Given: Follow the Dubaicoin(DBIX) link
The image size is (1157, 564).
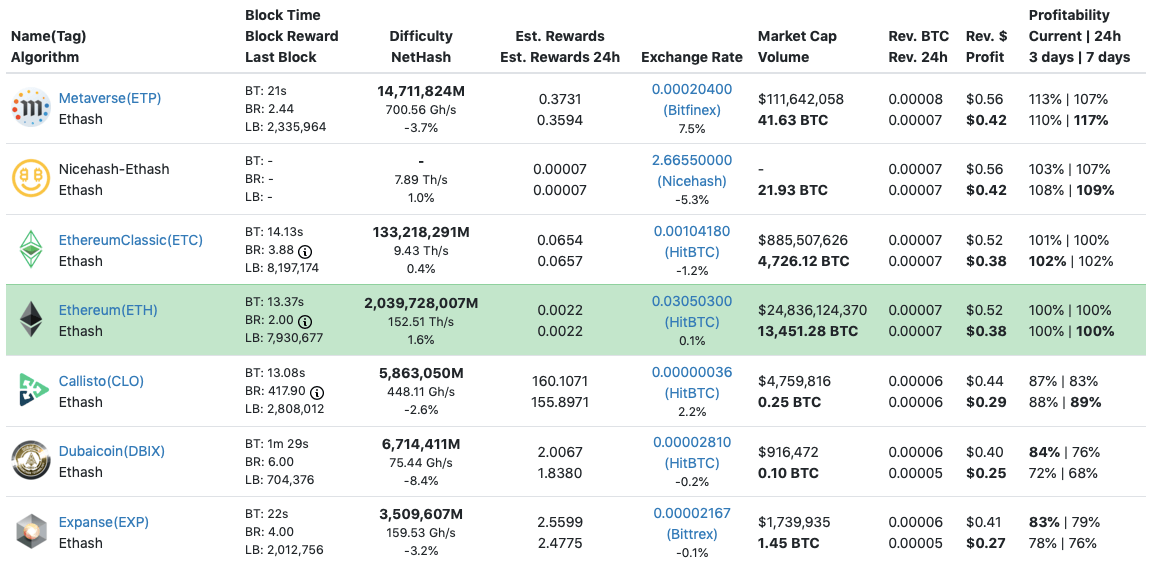Looking at the screenshot, I should click(x=112, y=451).
